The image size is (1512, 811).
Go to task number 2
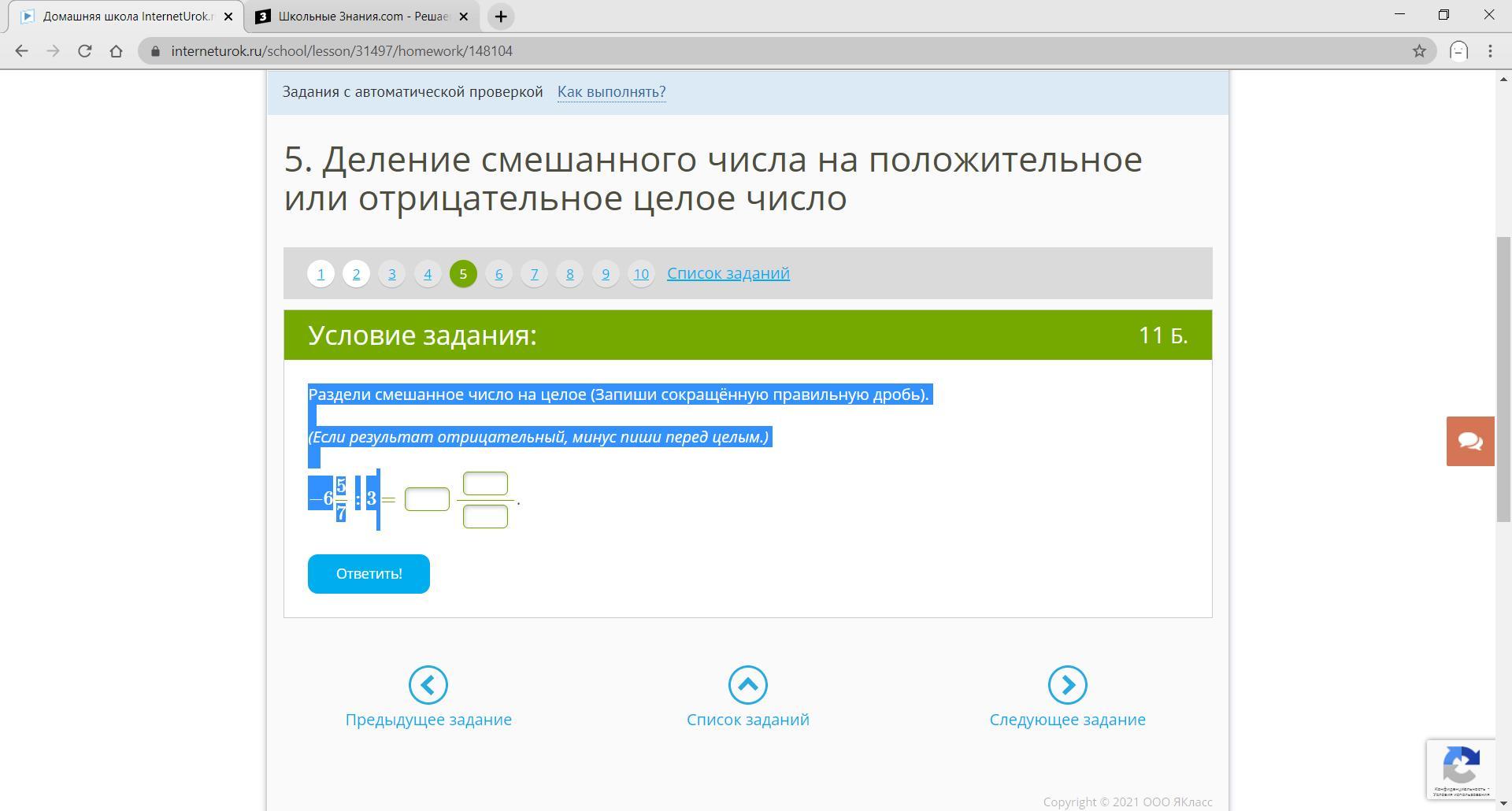(x=356, y=274)
